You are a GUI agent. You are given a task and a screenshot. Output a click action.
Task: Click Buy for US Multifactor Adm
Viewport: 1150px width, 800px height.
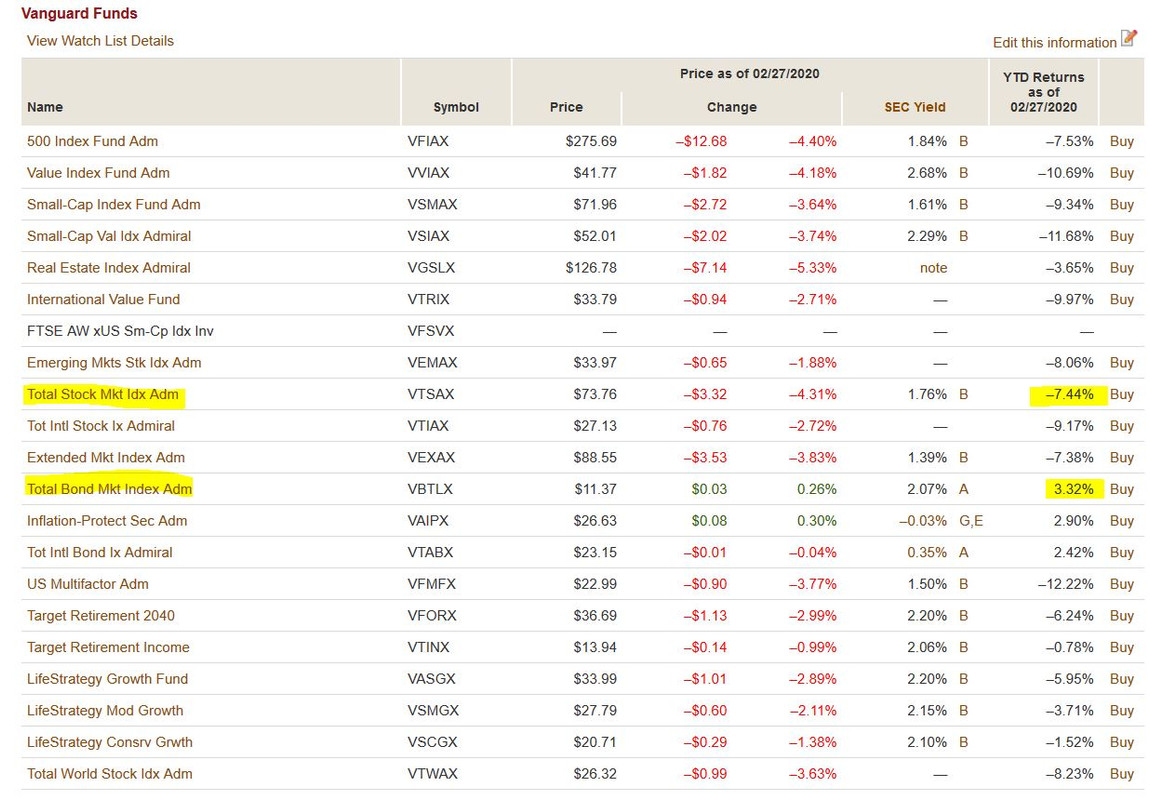[1121, 583]
